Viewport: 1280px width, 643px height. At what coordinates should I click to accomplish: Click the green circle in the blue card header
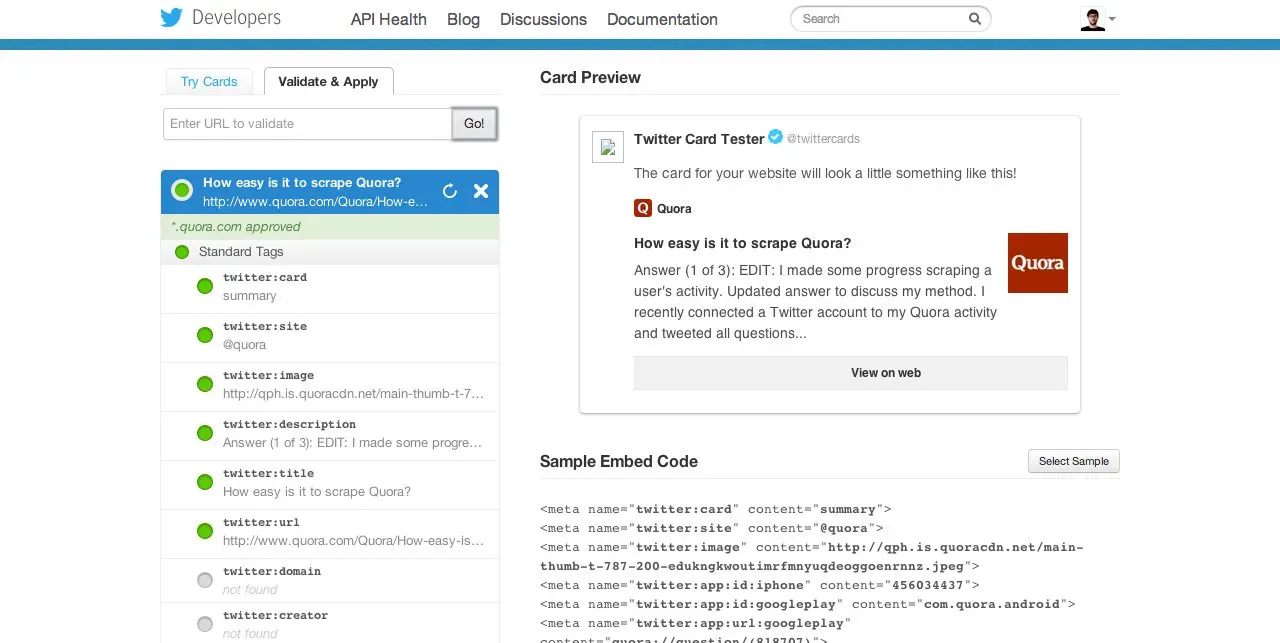tap(181, 191)
